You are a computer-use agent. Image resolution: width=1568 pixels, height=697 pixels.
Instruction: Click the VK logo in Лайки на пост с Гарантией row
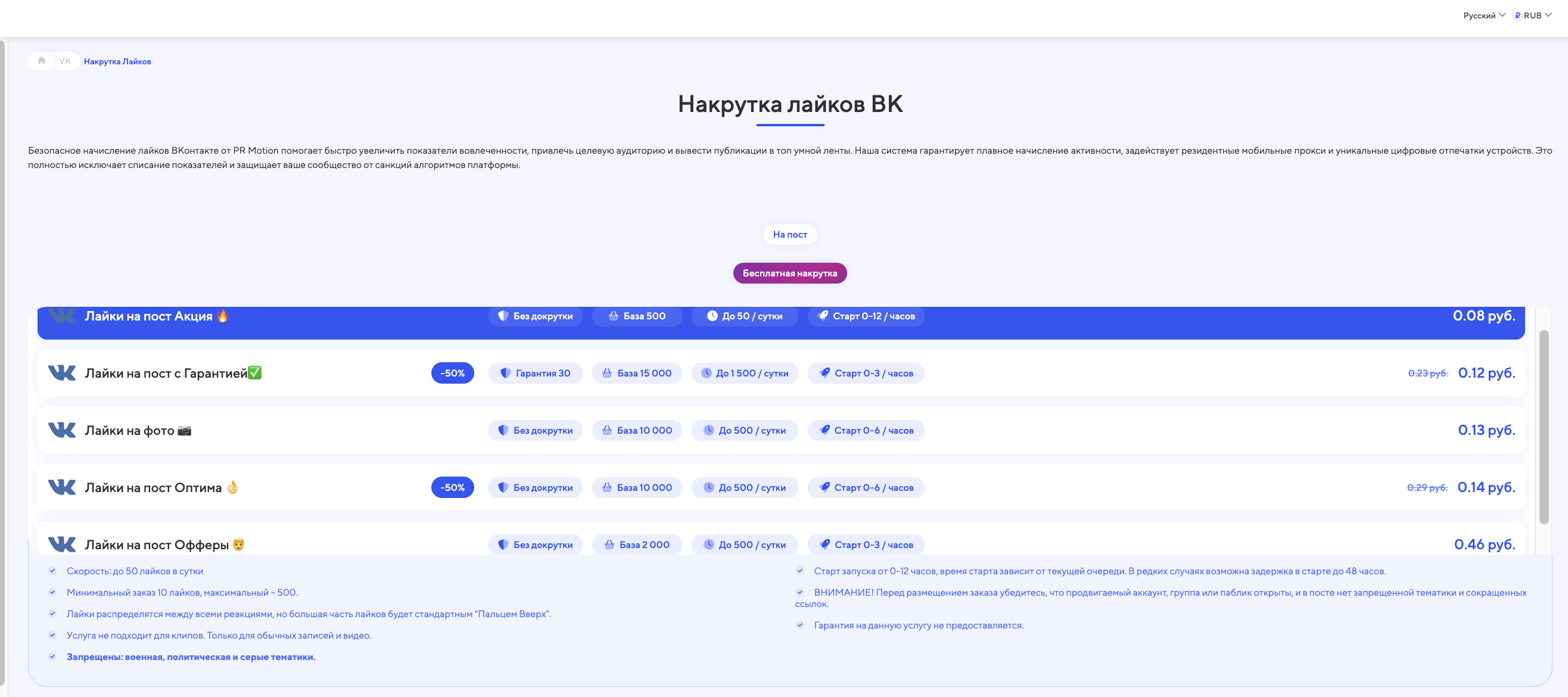pos(61,372)
